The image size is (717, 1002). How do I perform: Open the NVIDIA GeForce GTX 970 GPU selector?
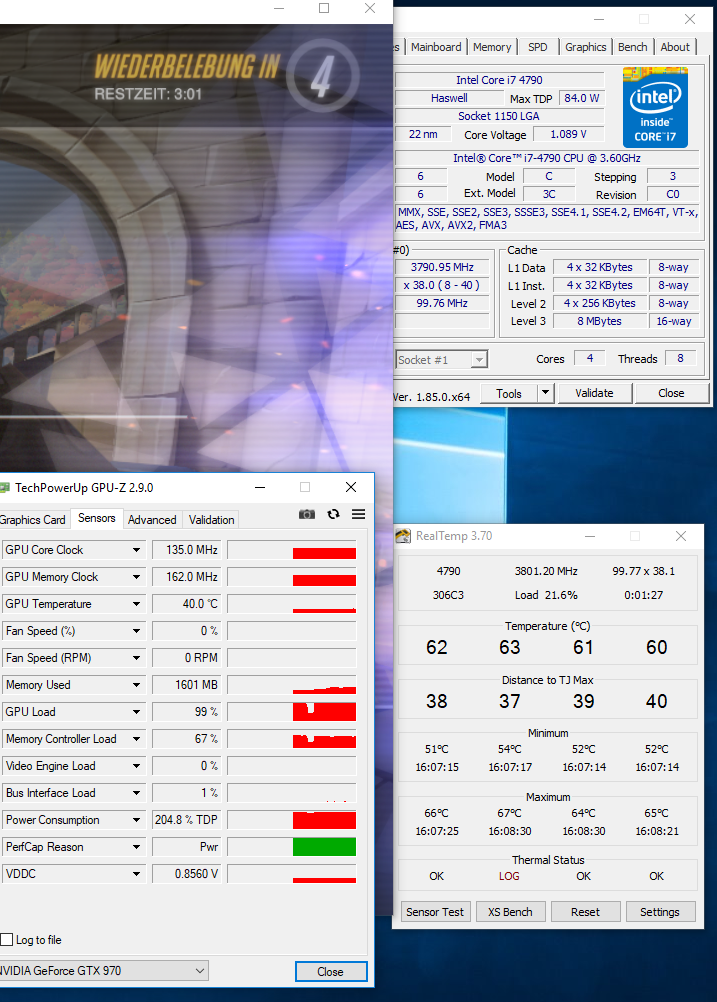coord(104,971)
